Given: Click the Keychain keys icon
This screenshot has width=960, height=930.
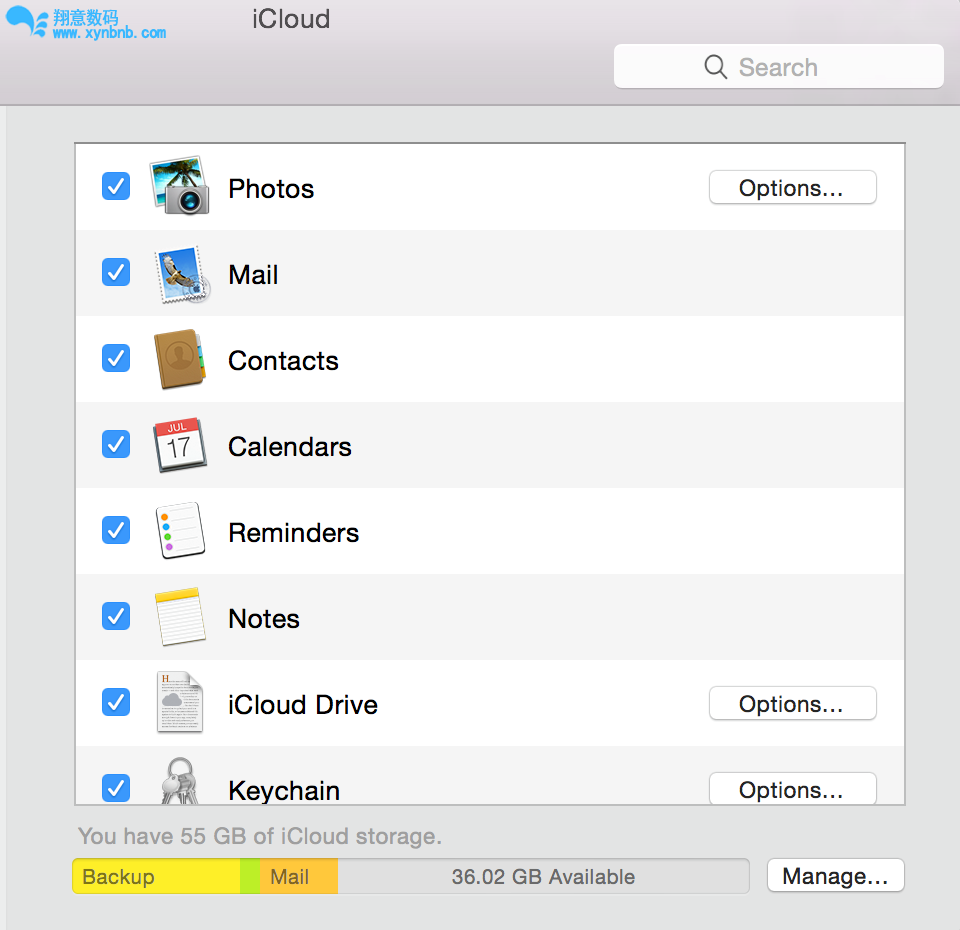Looking at the screenshot, I should (179, 781).
